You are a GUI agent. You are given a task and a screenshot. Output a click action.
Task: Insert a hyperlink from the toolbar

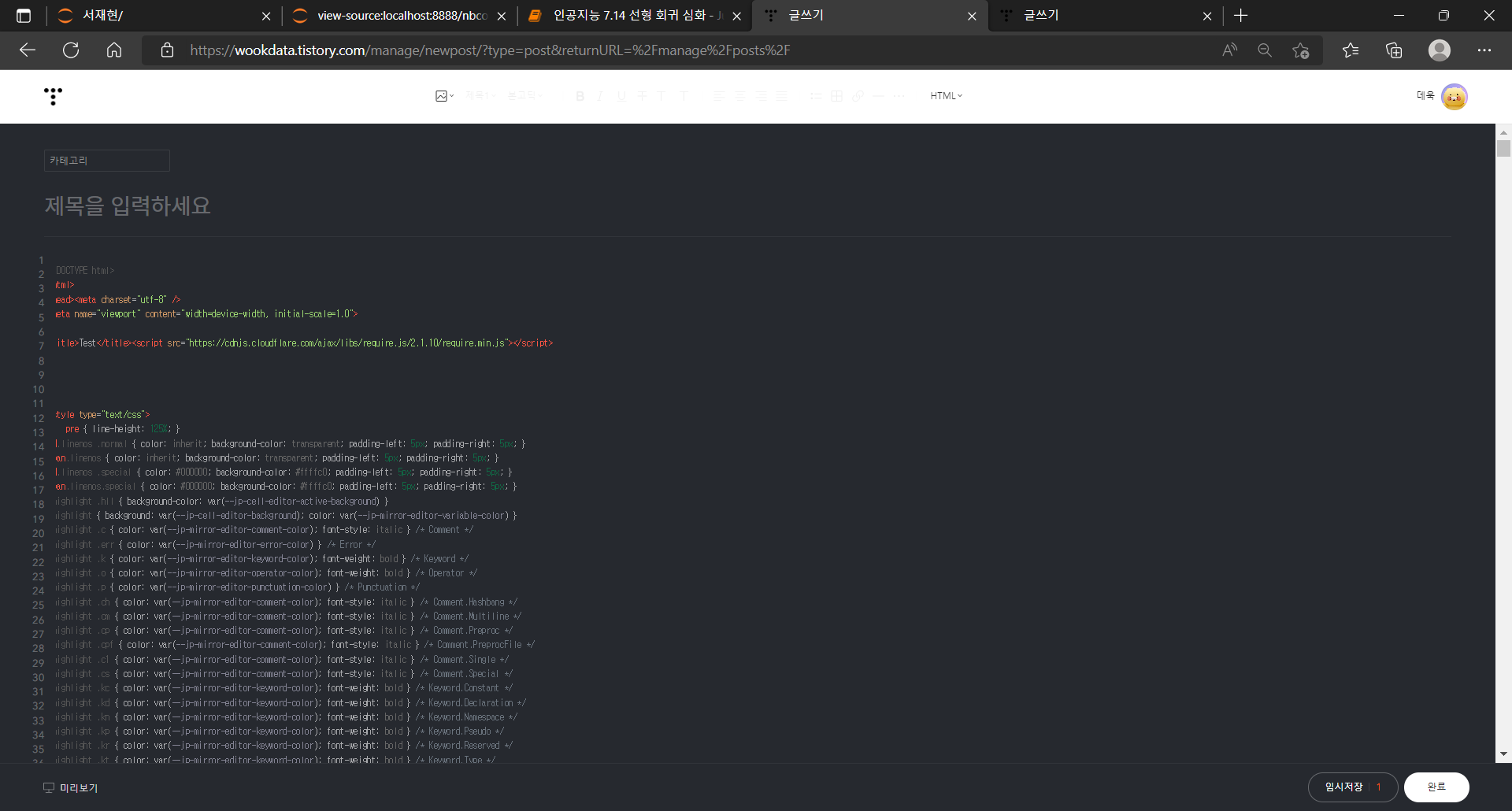(x=858, y=96)
